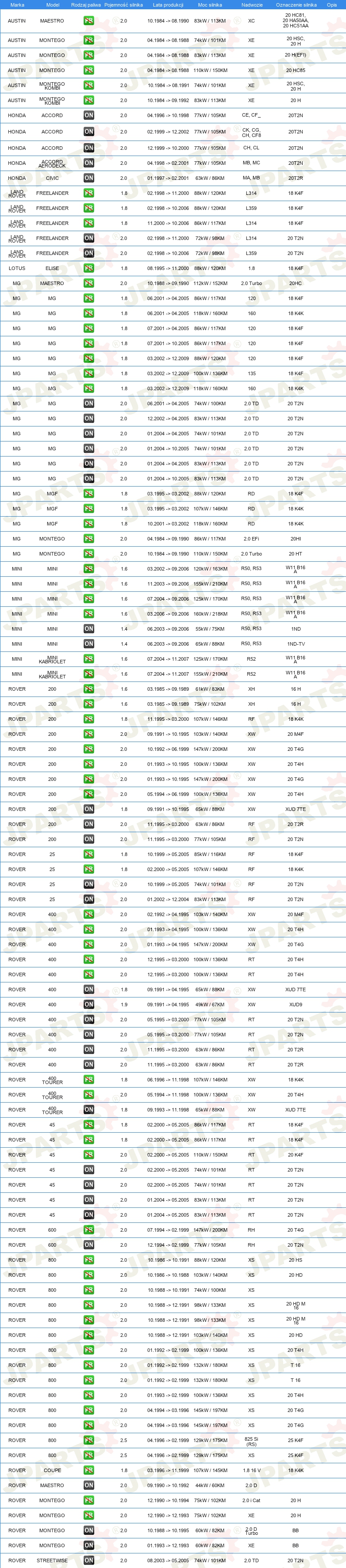Image resolution: width=346 pixels, height=1568 pixels.
Task: Click the PB icon for MGF 107kW / 146KM
Action: 89,509
